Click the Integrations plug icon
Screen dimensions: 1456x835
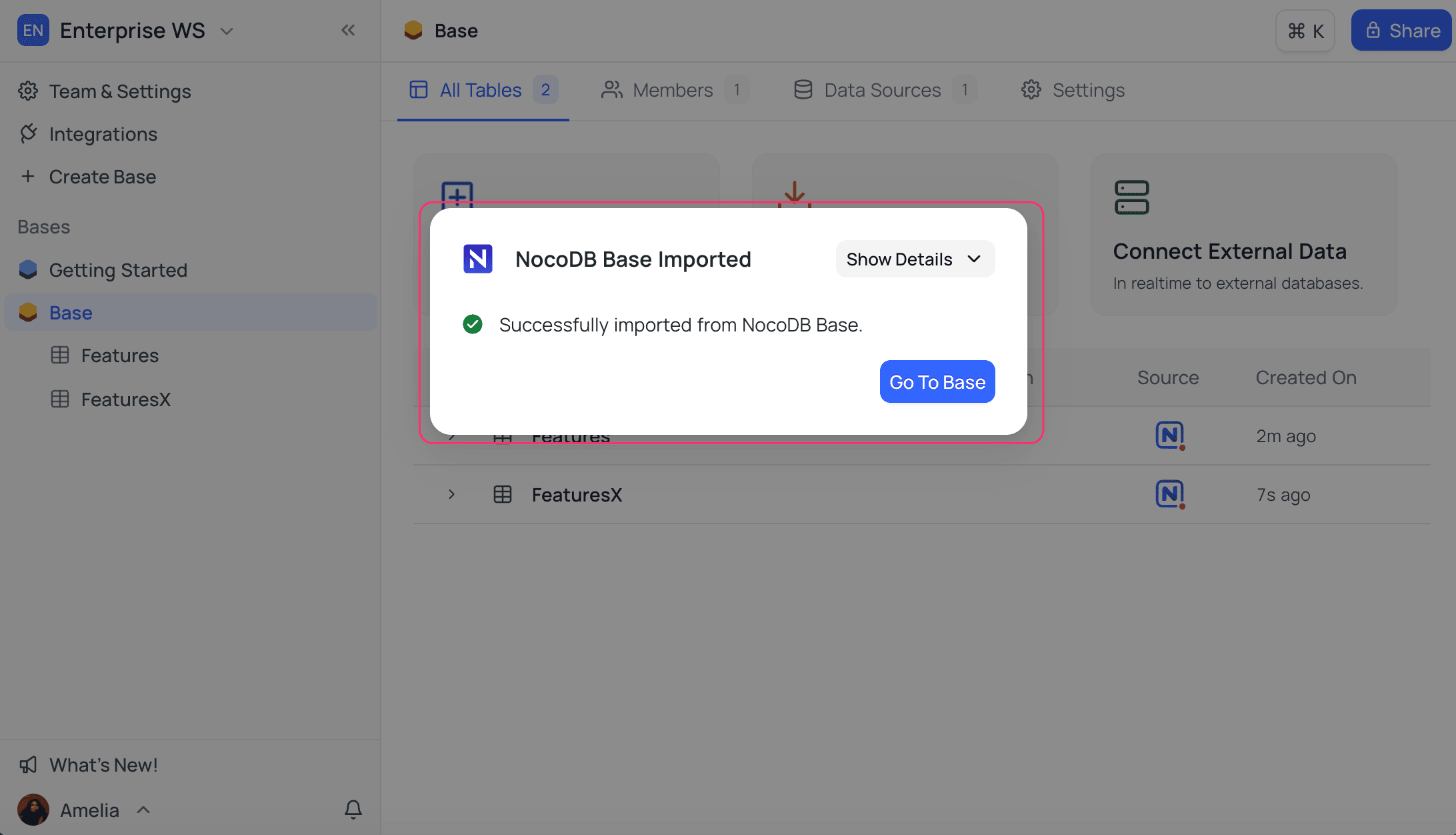click(28, 133)
